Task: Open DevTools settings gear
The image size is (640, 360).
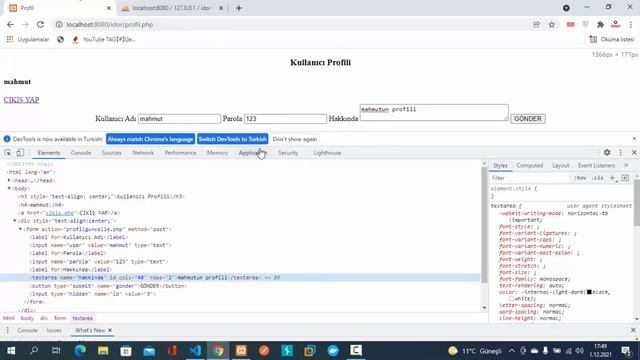Action: click(607, 152)
